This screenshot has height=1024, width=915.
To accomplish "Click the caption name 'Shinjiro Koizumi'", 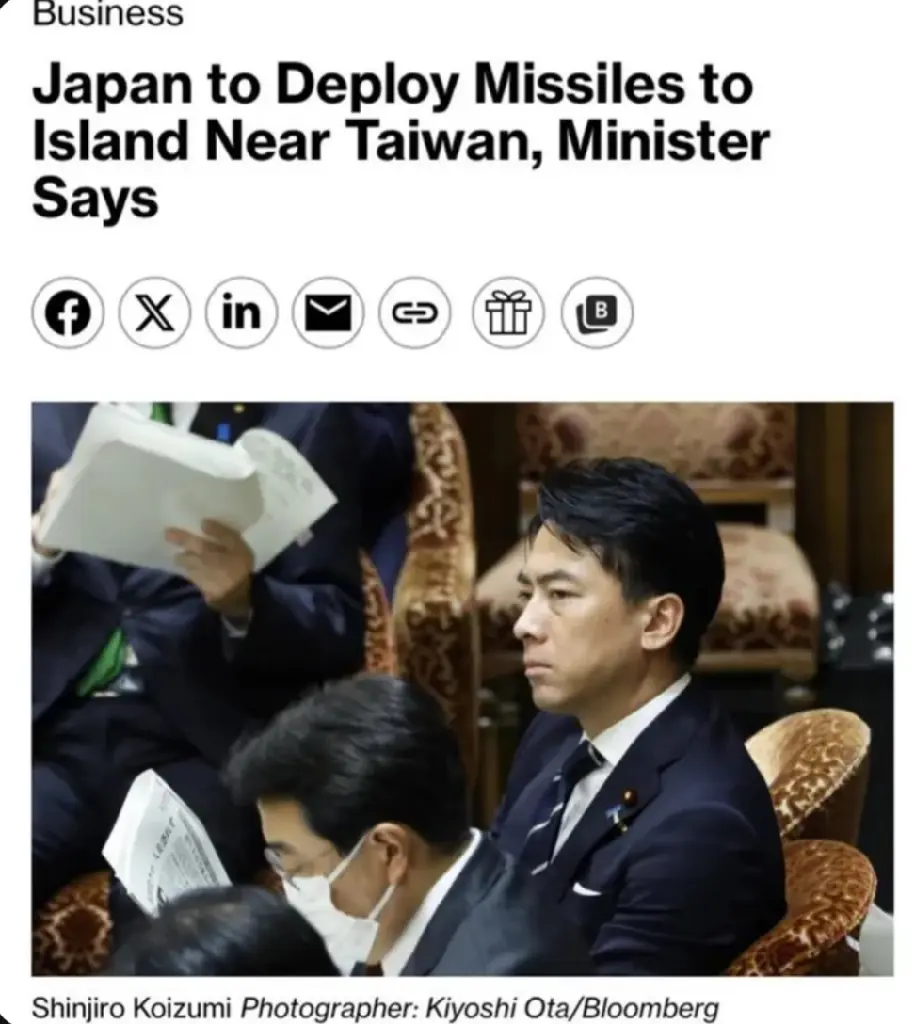I will click(x=131, y=1006).
